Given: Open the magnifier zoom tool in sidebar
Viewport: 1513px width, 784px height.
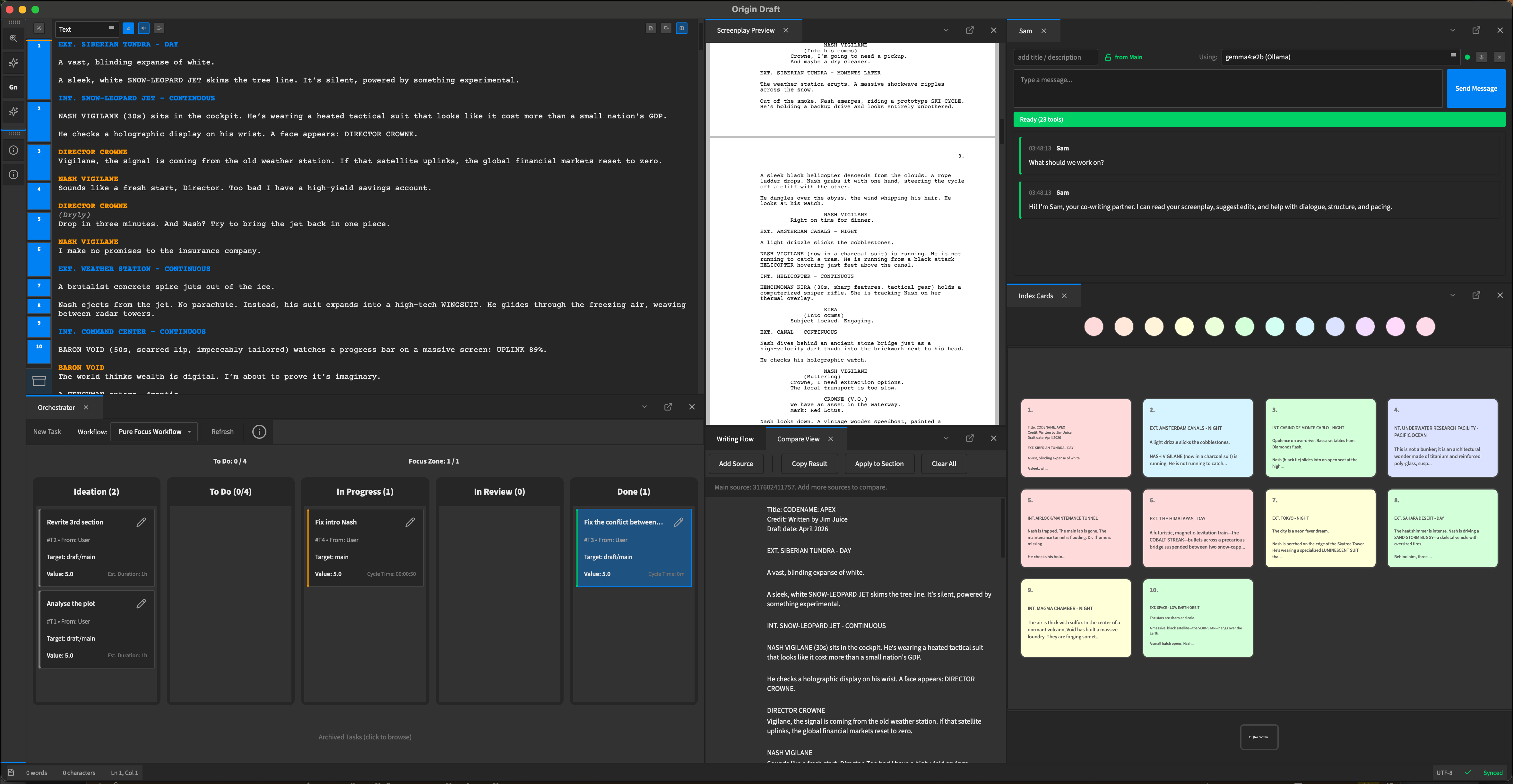Looking at the screenshot, I should coord(13,39).
